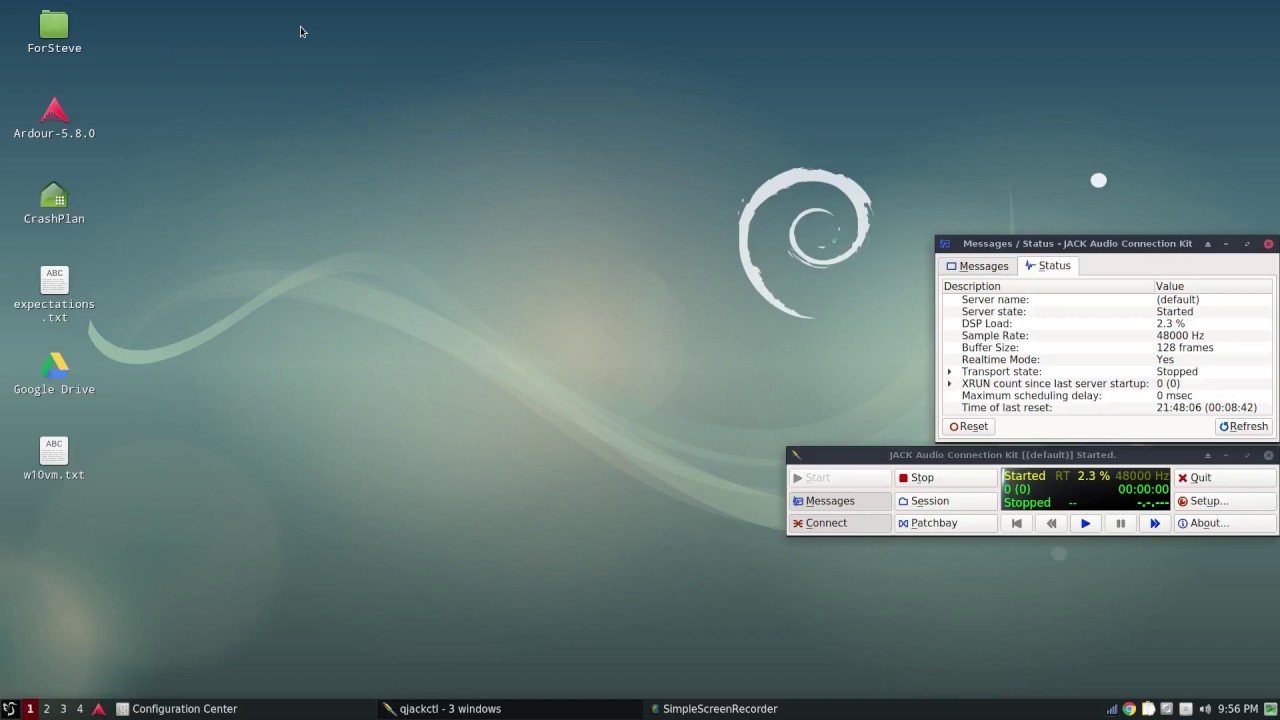Shade the JACK Audio Connection Kit control window
The width and height of the screenshot is (1280, 720).
[x=1207, y=455]
